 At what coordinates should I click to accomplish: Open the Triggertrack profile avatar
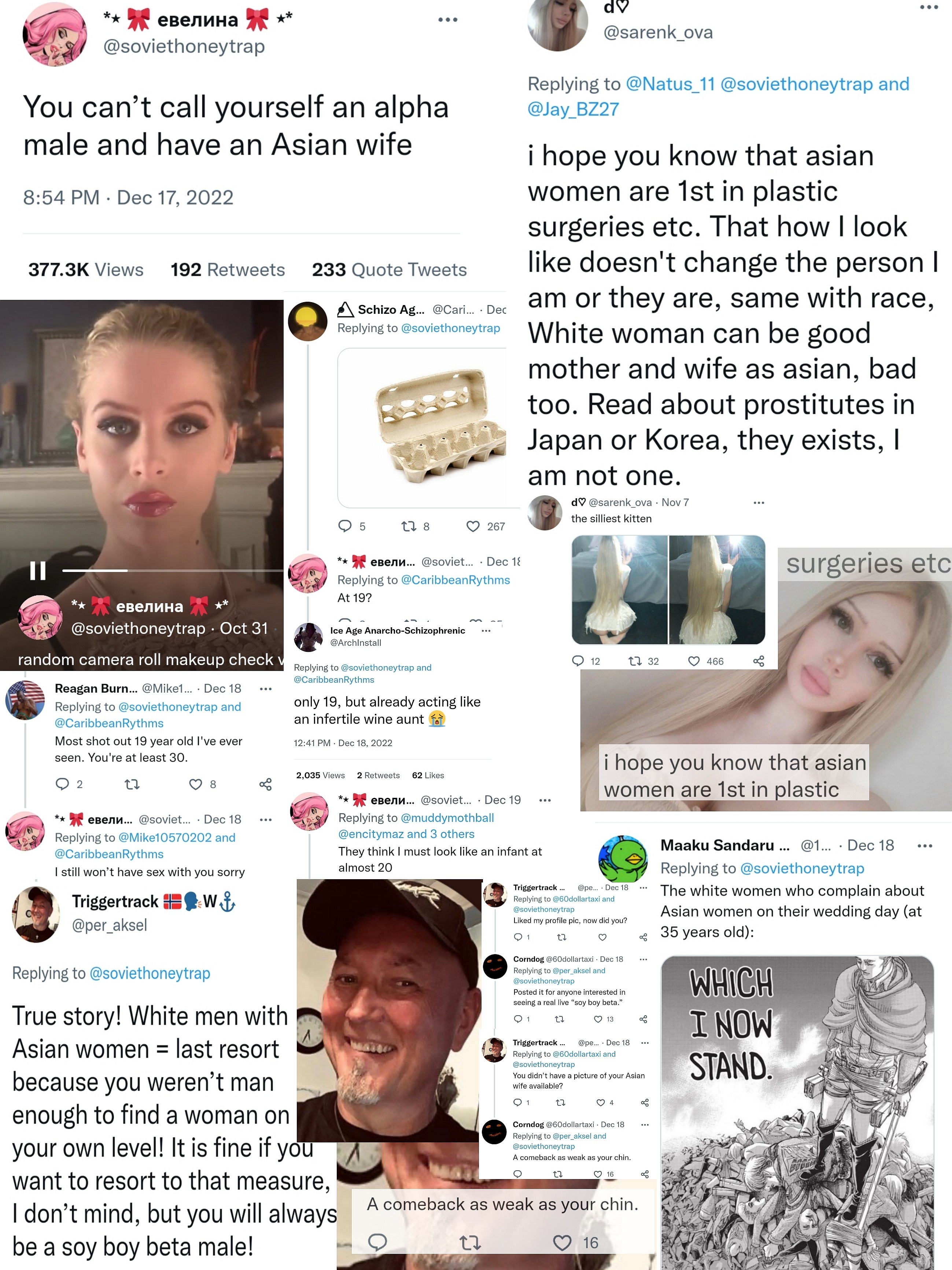pyautogui.click(x=36, y=915)
